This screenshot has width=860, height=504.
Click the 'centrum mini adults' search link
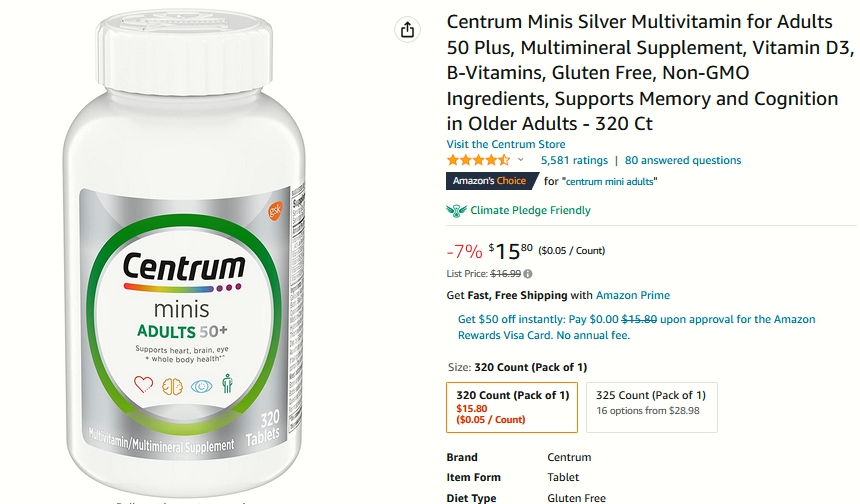pos(609,182)
